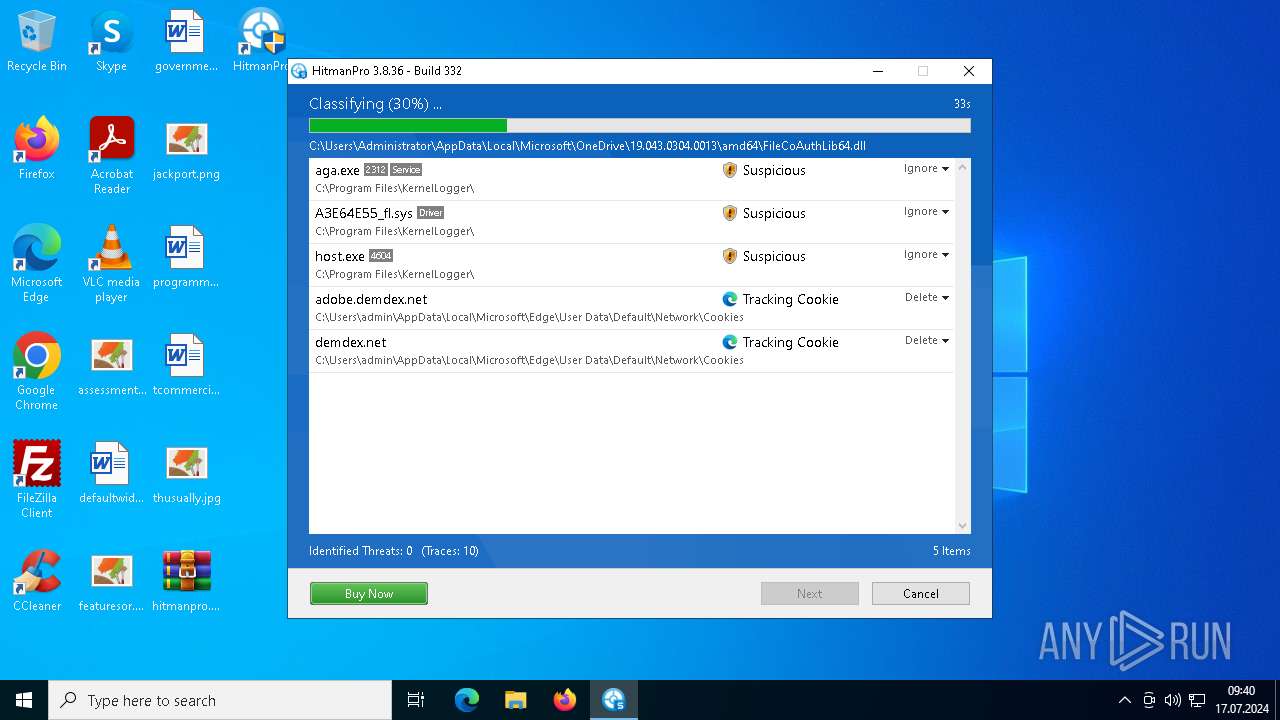Click the shield icon for A3E64E55_fl.sys
1280x720 pixels.
click(x=730, y=213)
